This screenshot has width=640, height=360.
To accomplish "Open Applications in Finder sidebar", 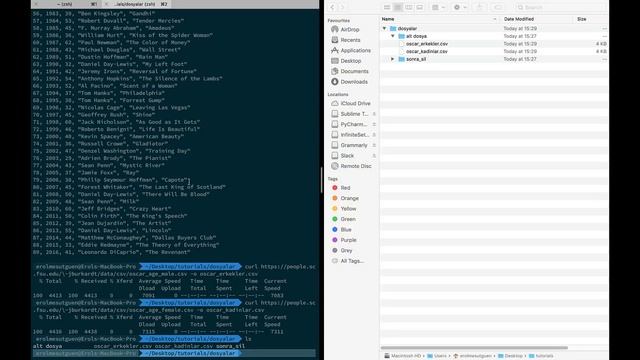I will (351, 50).
